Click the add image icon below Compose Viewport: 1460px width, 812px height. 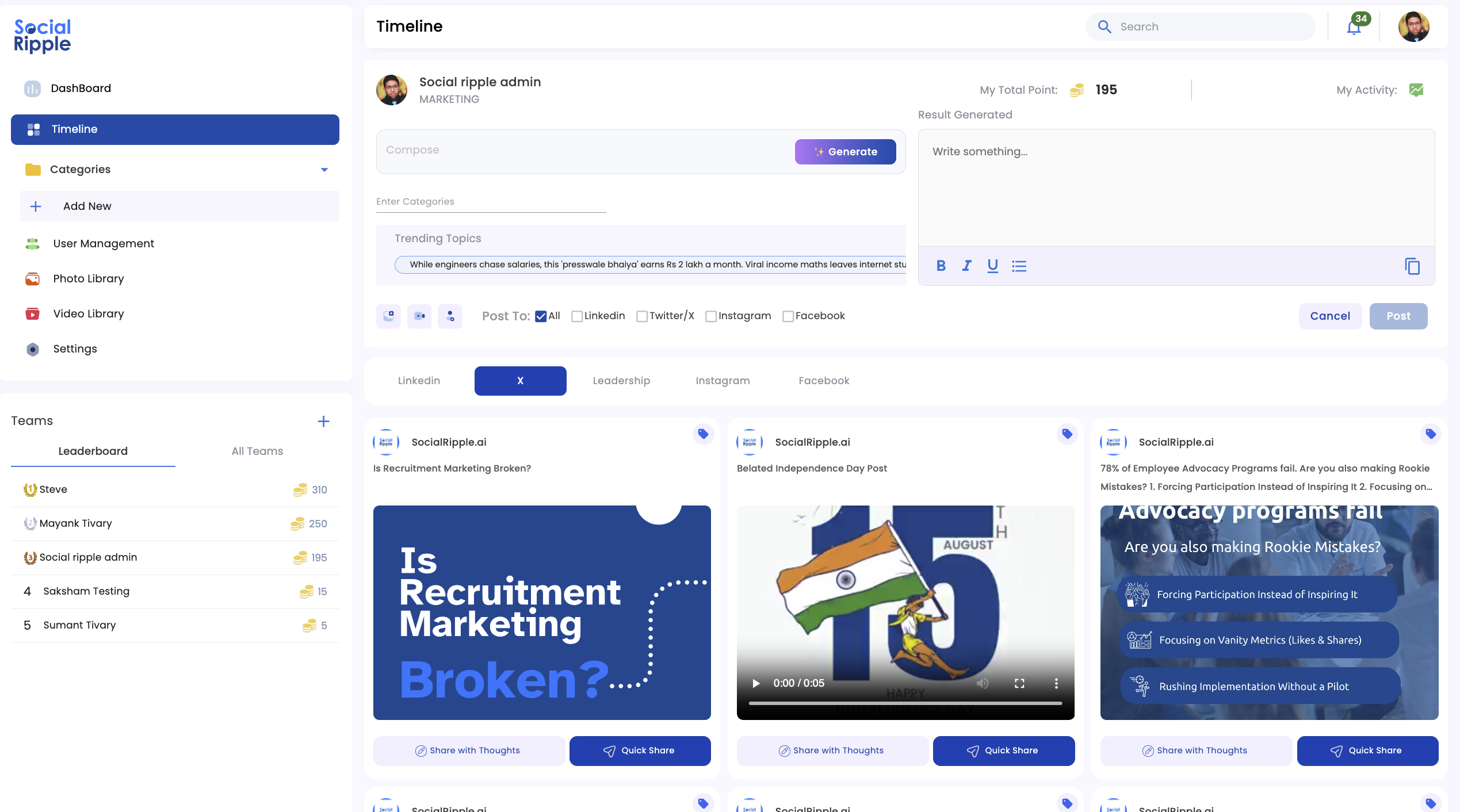click(388, 316)
